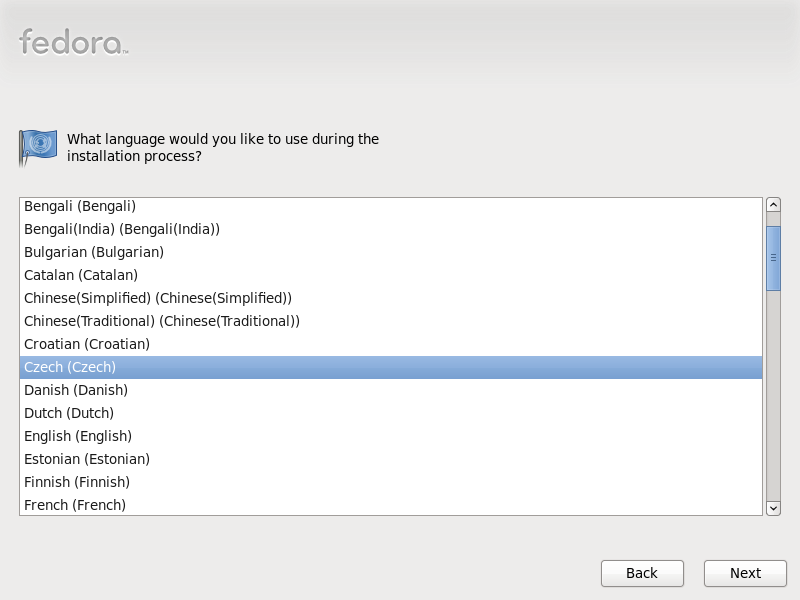Pick Catalan (Catalan) in the list
This screenshot has width=800, height=600.
(81, 275)
